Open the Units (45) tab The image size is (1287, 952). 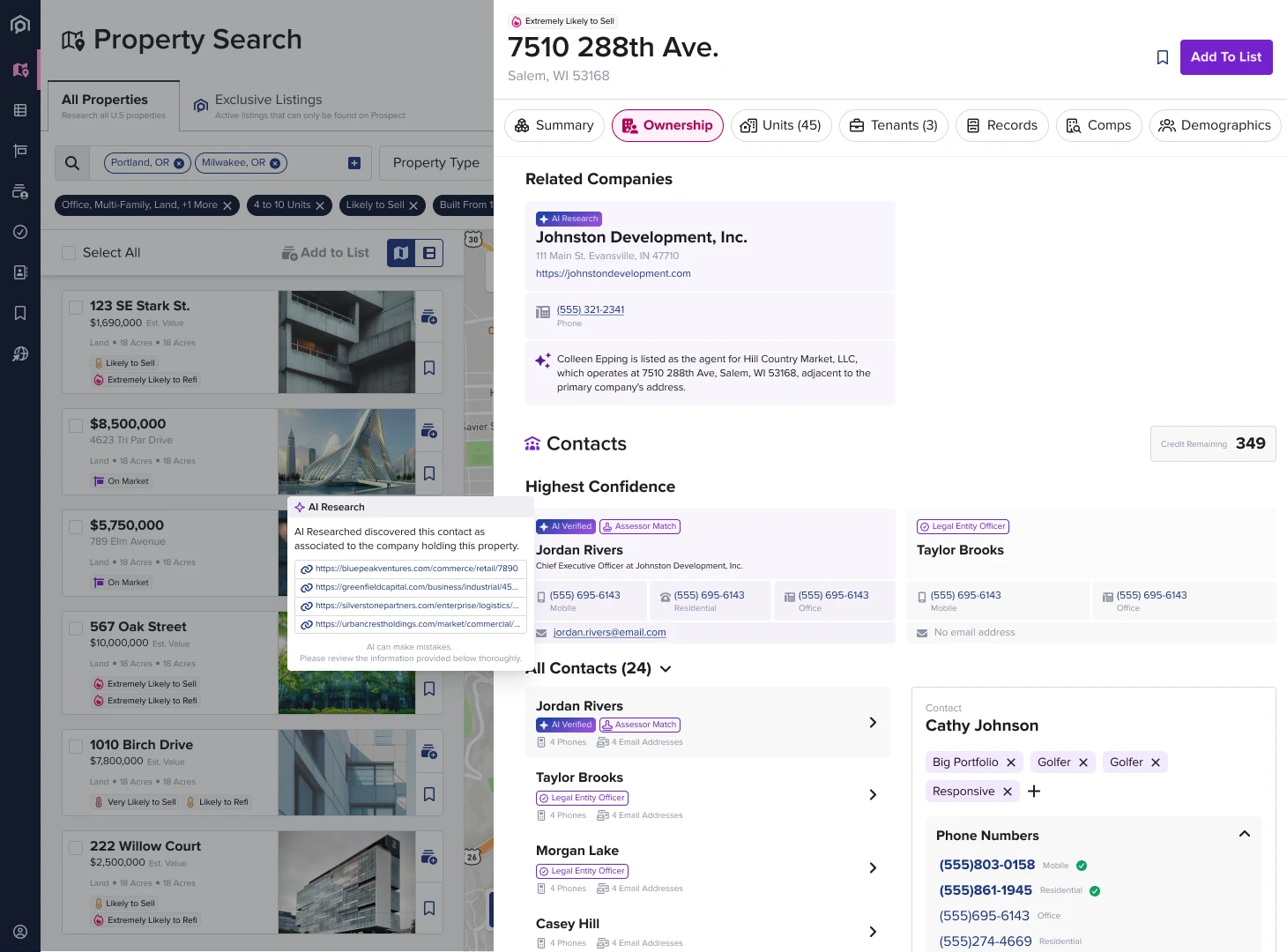(x=781, y=126)
